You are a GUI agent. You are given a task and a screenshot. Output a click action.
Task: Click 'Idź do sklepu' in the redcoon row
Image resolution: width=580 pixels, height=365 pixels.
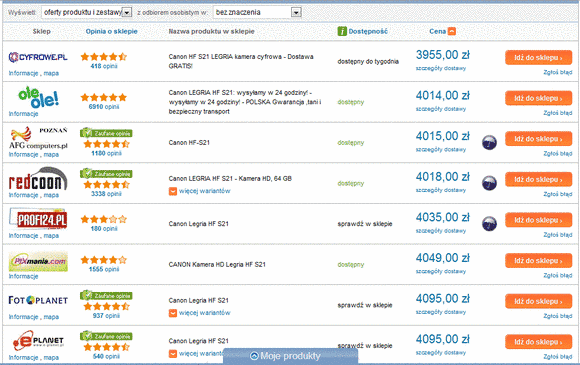coord(538,179)
